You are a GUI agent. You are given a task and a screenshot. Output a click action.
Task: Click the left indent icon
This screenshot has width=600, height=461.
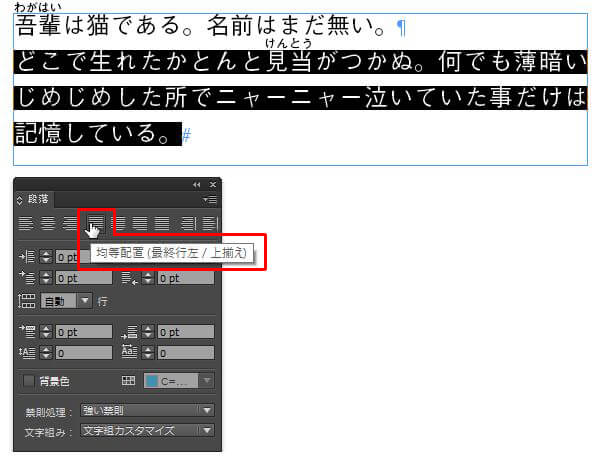coord(27,257)
